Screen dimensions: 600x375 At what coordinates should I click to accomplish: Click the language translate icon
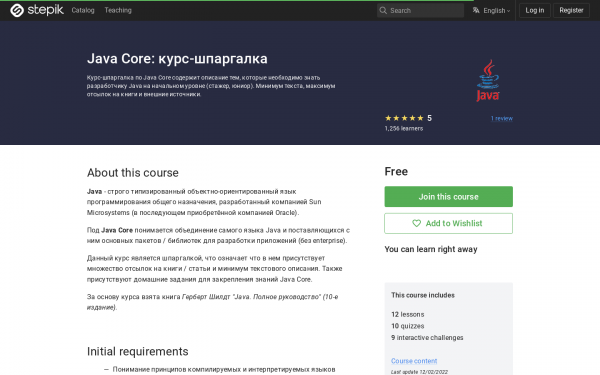(x=476, y=10)
